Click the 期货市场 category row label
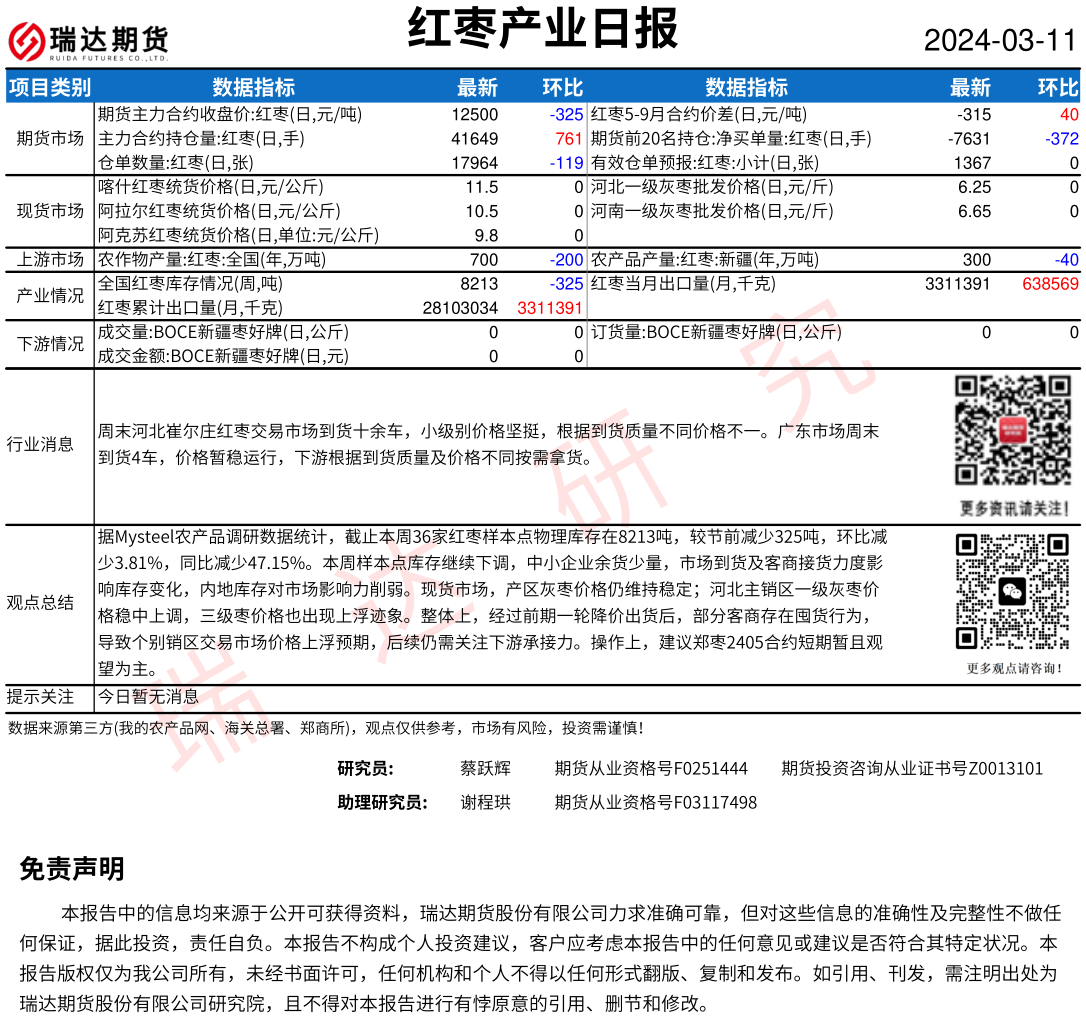Screen dimensions: 1086x1017 pyautogui.click(x=50, y=139)
